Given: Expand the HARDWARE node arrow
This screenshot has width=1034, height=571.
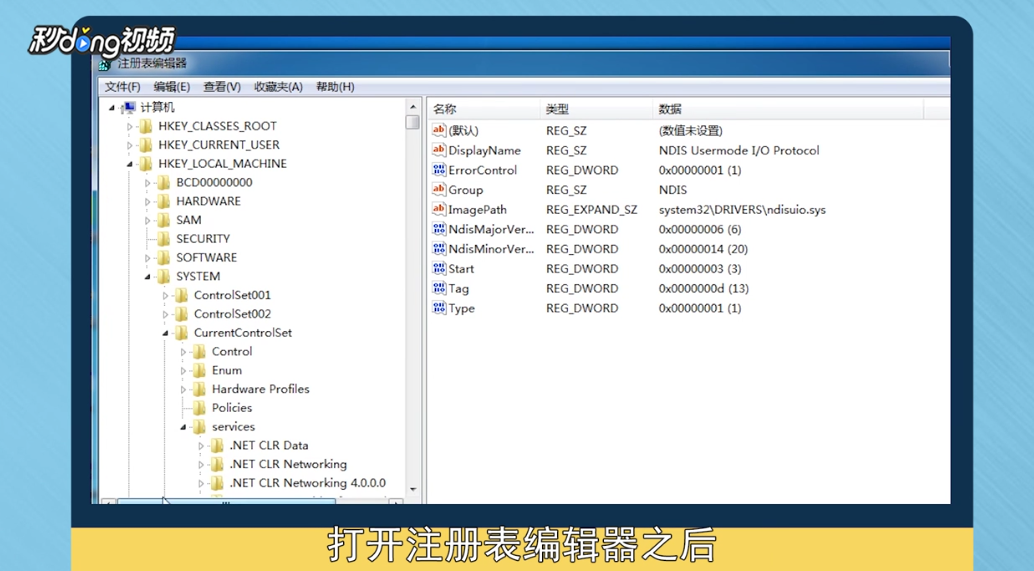Looking at the screenshot, I should 148,202.
